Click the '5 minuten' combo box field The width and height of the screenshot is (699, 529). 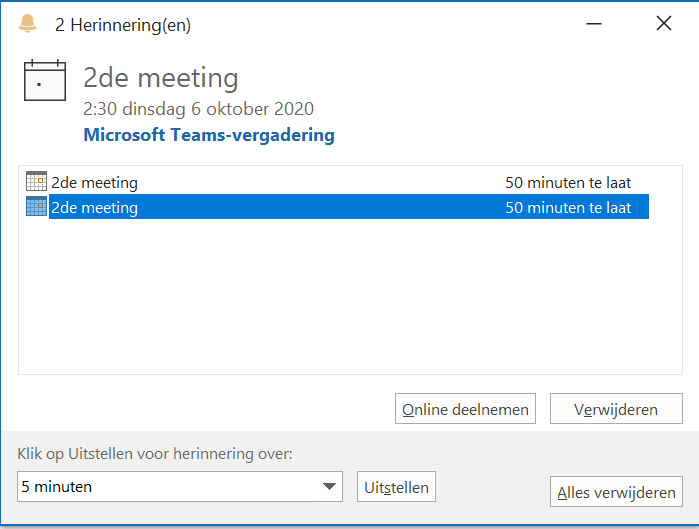180,487
